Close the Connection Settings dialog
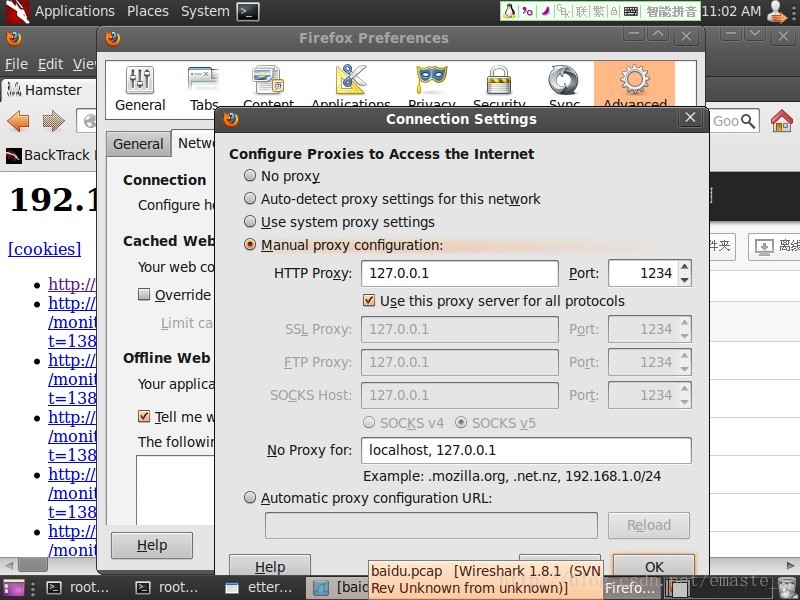800x600 pixels. 690,118
